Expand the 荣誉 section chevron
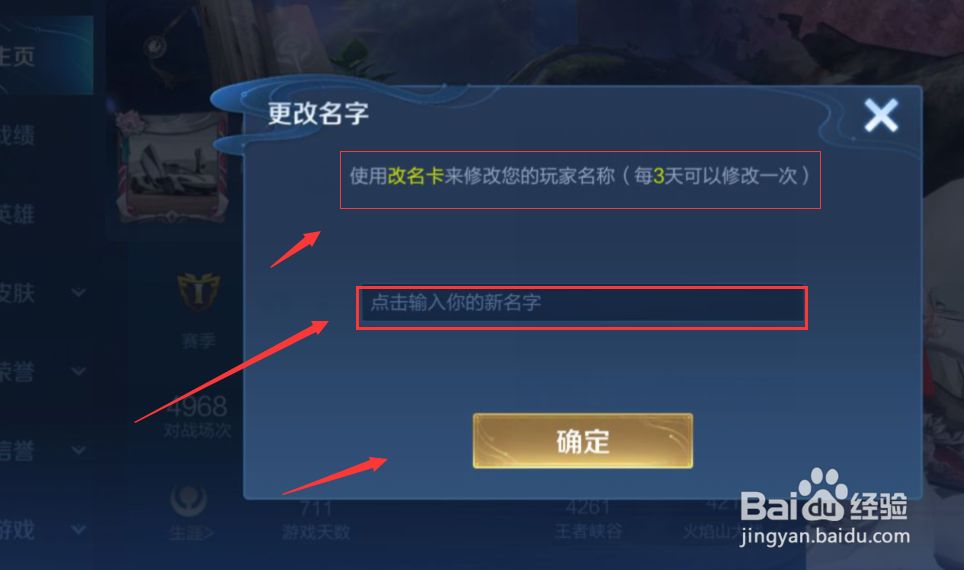The height and width of the screenshot is (570, 964). click(78, 371)
